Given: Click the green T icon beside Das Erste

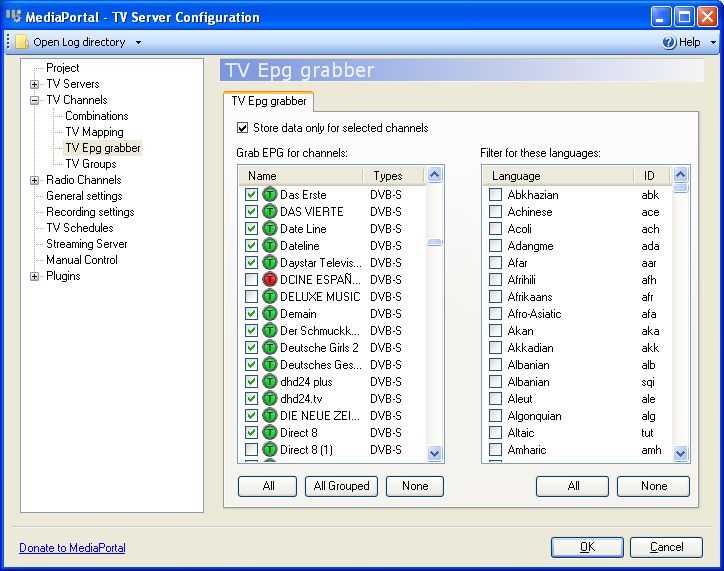Looking at the screenshot, I should pyautogui.click(x=269, y=195).
